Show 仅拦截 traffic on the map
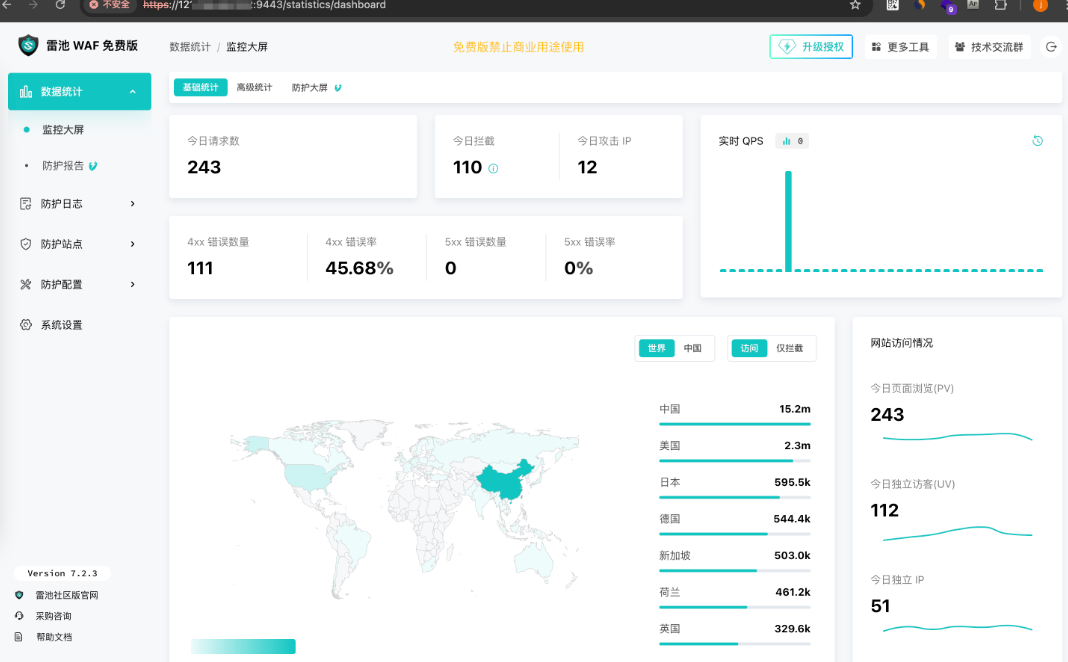This screenshot has height=662, width=1068. point(789,348)
